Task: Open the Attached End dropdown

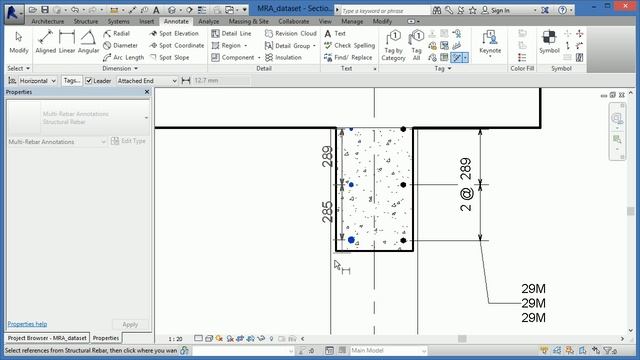Action: coord(147,81)
